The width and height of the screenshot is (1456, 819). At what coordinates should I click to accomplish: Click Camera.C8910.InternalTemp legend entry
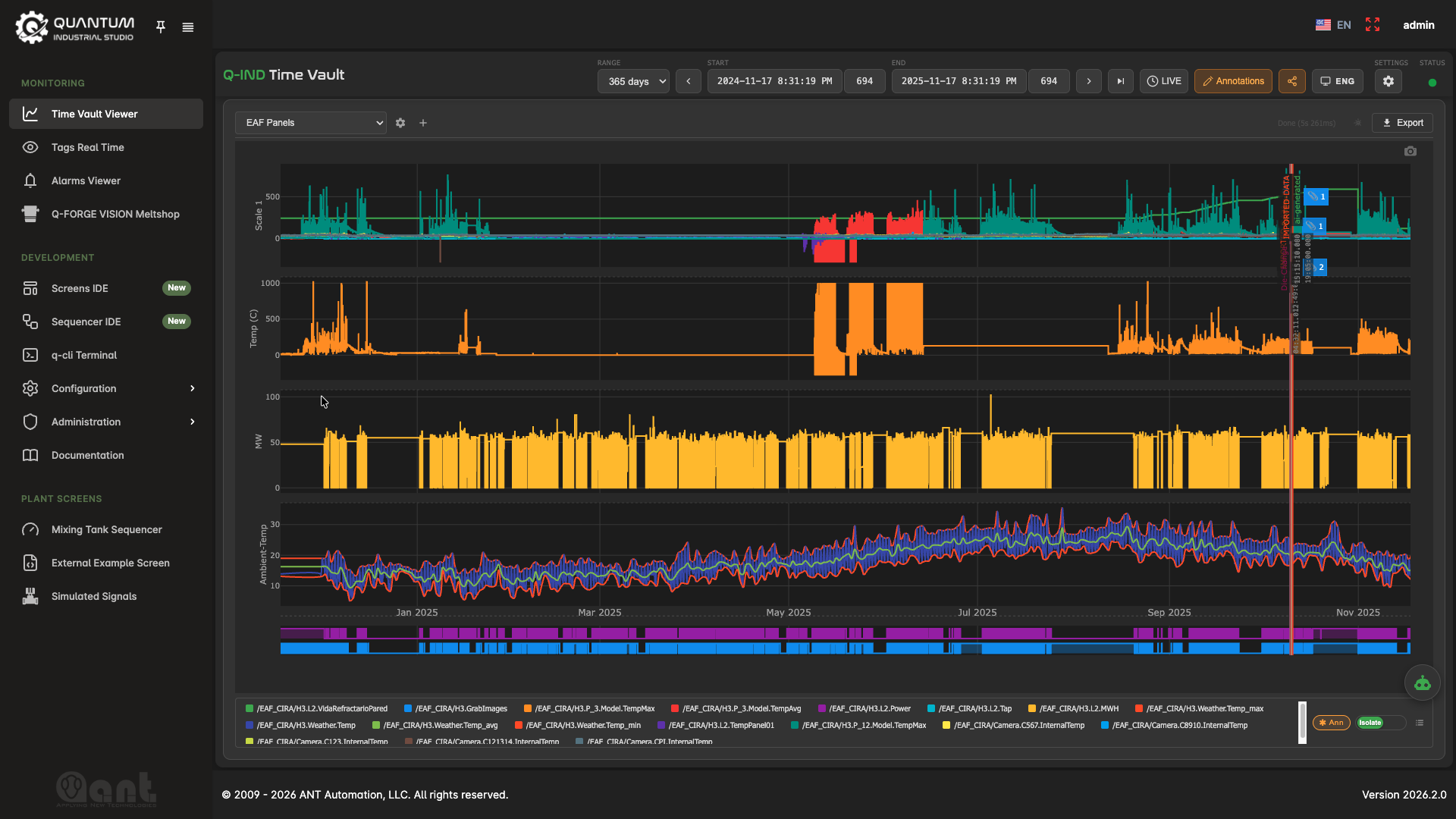pos(1174,726)
